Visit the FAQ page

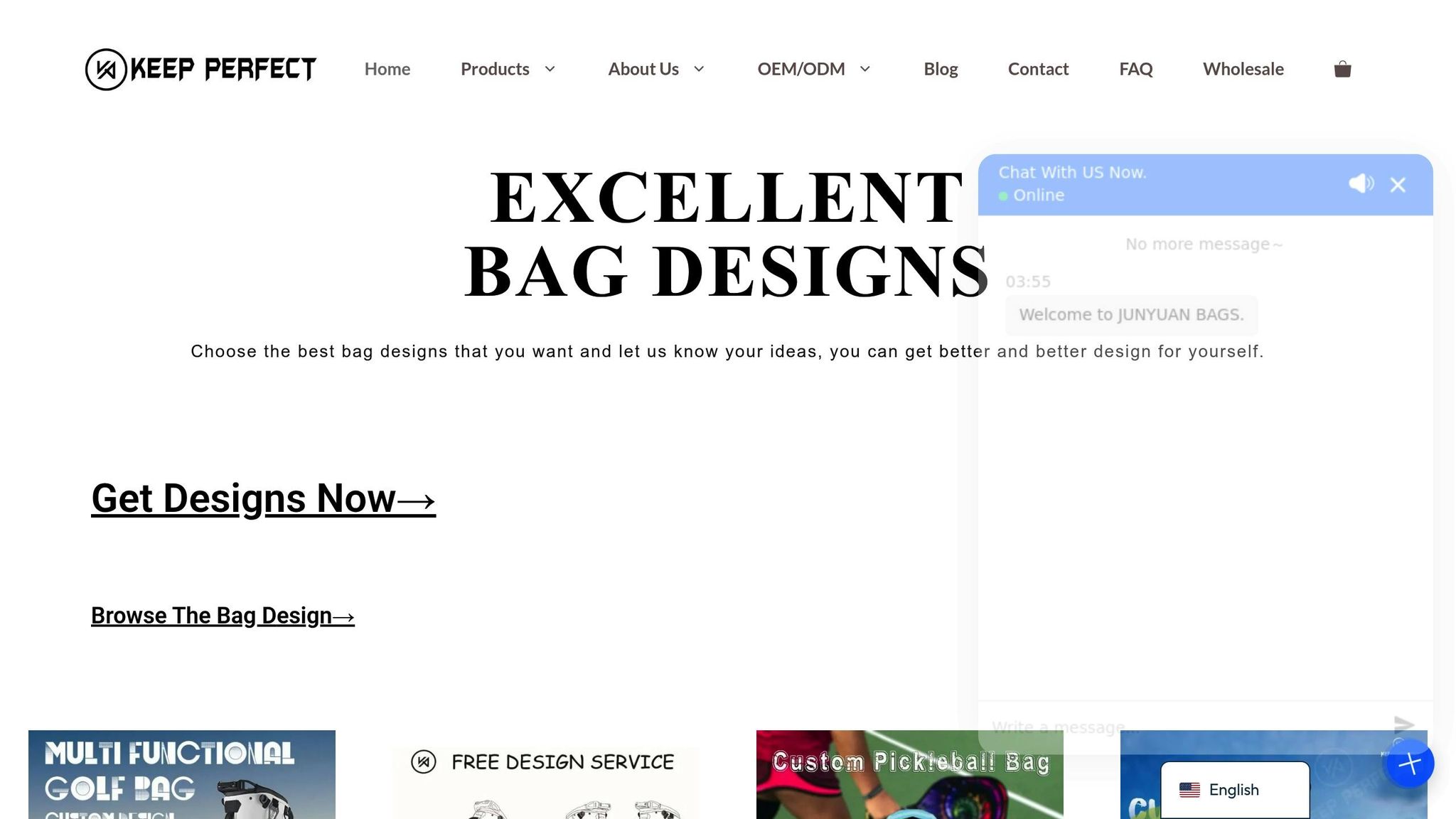[1136, 69]
